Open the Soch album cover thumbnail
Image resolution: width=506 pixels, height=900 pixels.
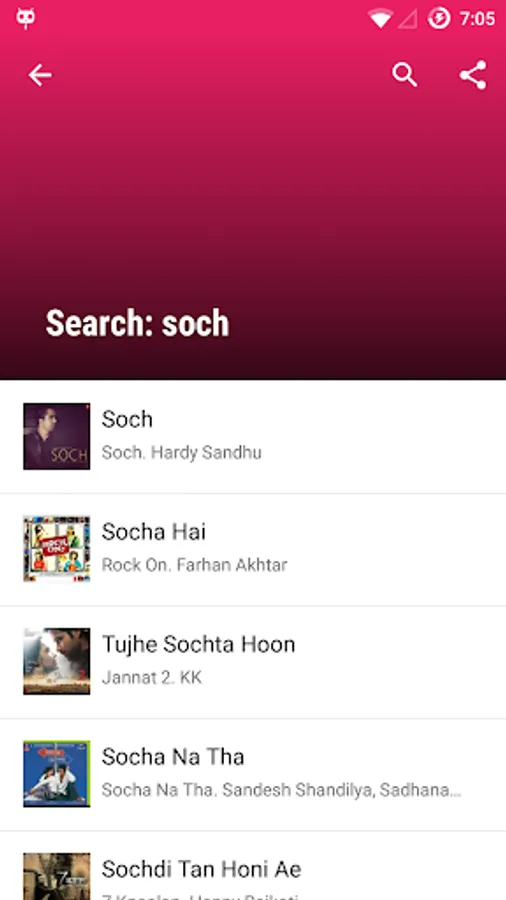pos(57,436)
